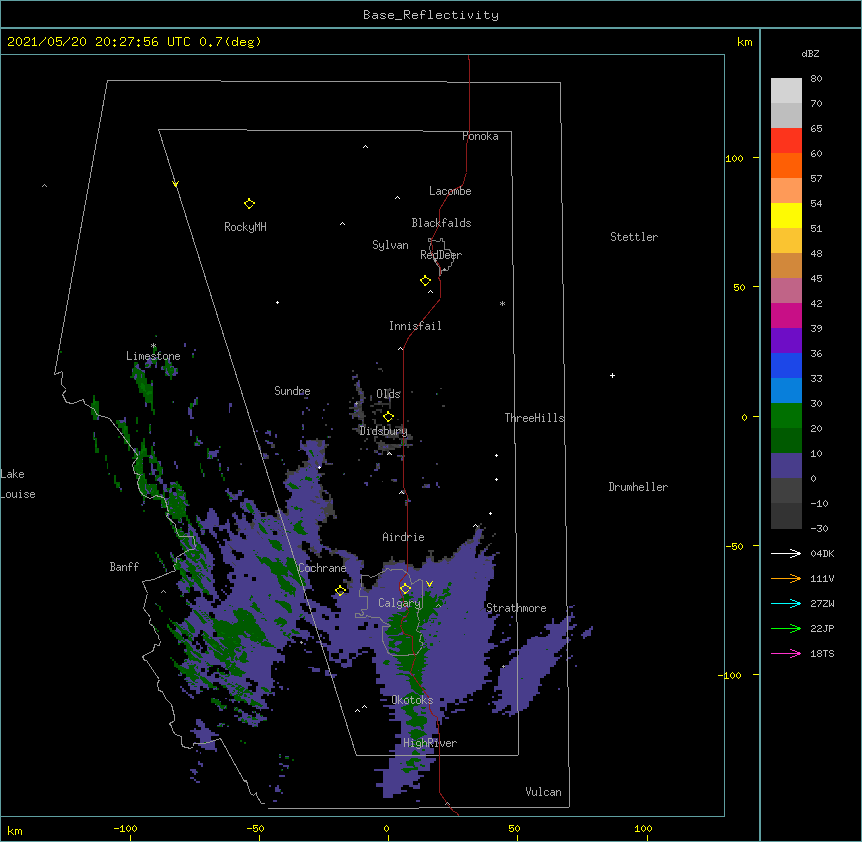862x842 pixels.
Task: Click the RedDeer city label
Action: 441,254
